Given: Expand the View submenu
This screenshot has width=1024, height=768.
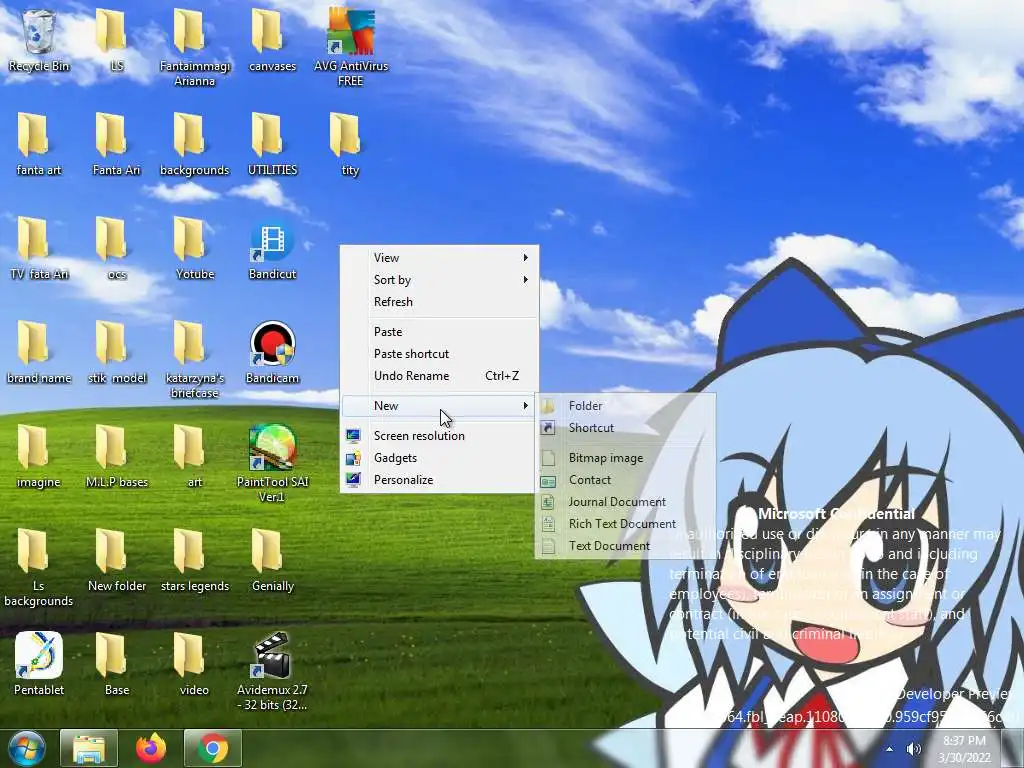Looking at the screenshot, I should click(x=439, y=258).
